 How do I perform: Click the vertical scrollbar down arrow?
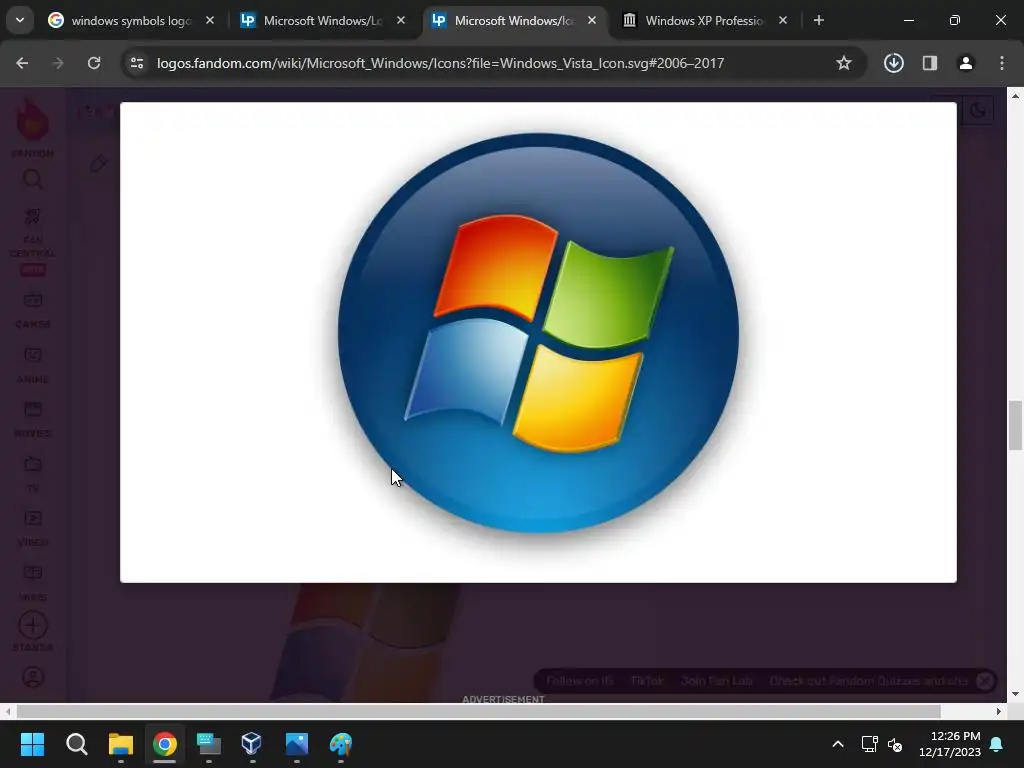pyautogui.click(x=1015, y=694)
